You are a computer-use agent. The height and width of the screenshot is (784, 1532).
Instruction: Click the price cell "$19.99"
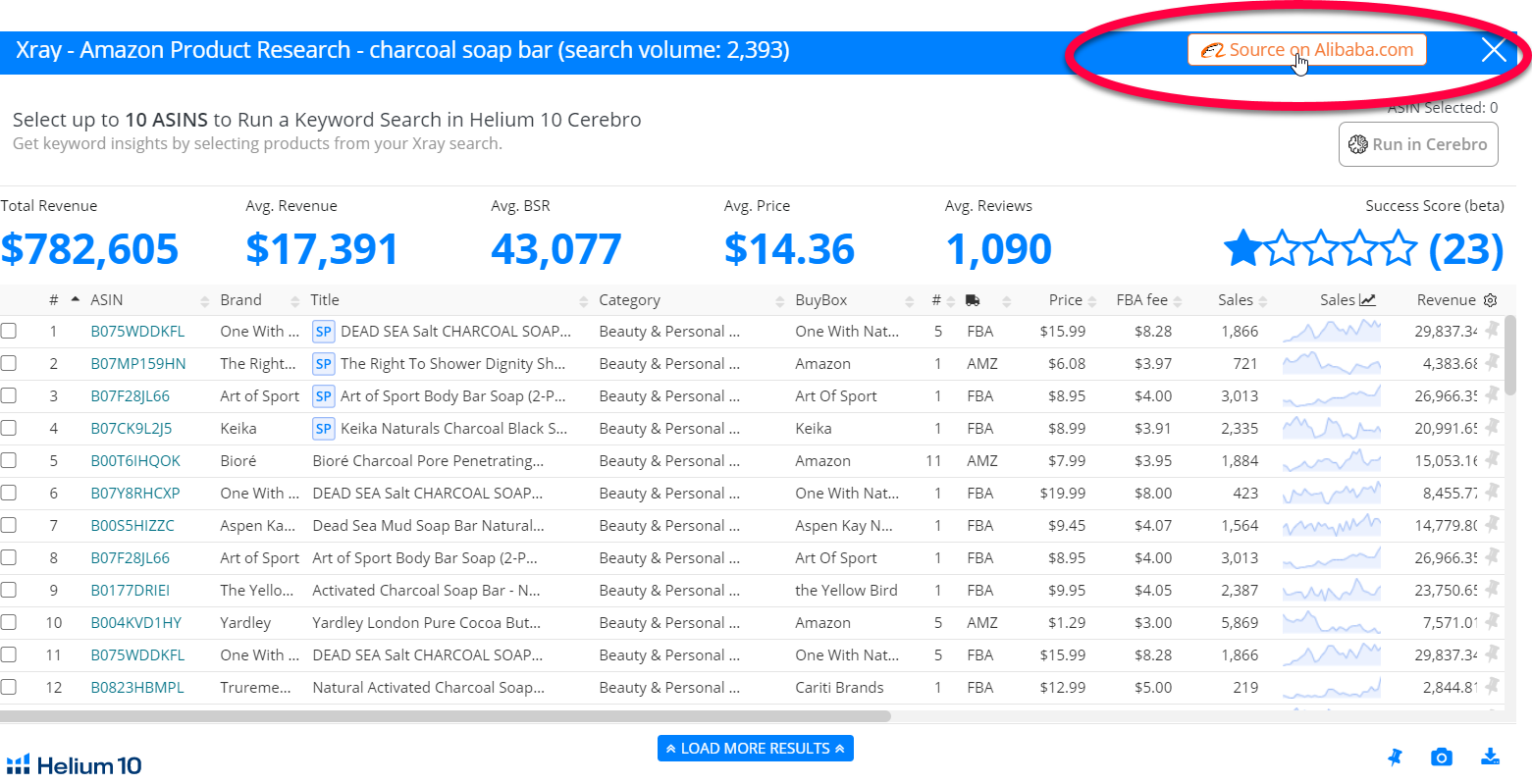(1063, 494)
